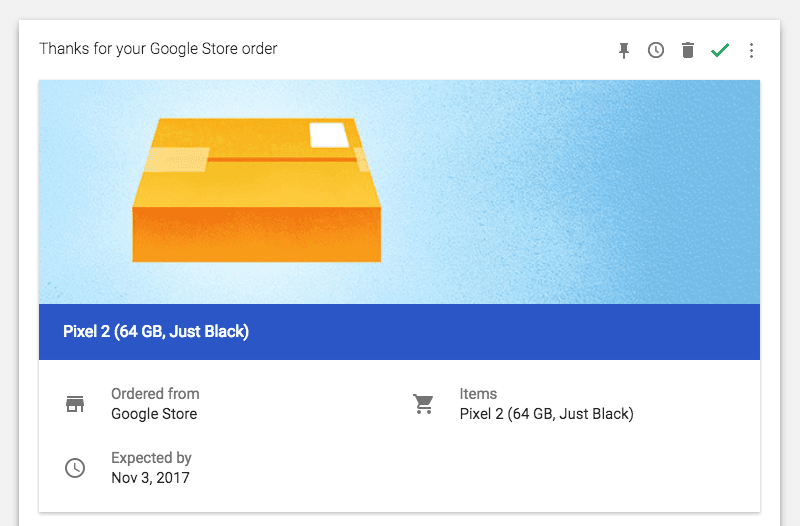Mark the email done with green checkmark
The height and width of the screenshot is (526, 800).
(720, 50)
